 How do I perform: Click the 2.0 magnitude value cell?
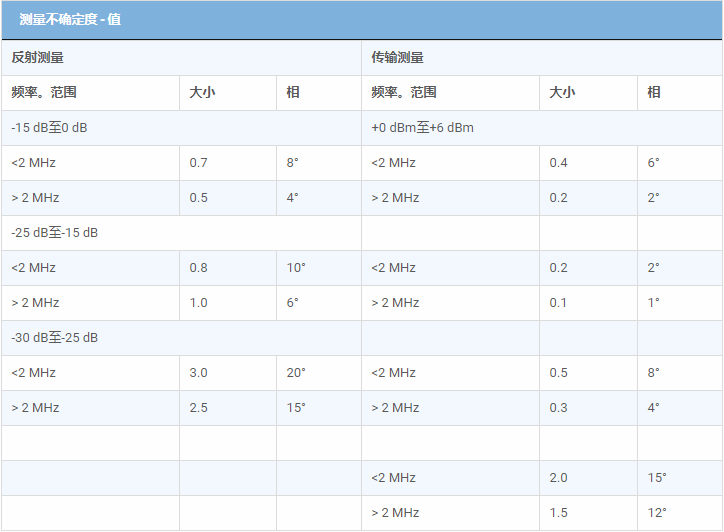[558, 478]
